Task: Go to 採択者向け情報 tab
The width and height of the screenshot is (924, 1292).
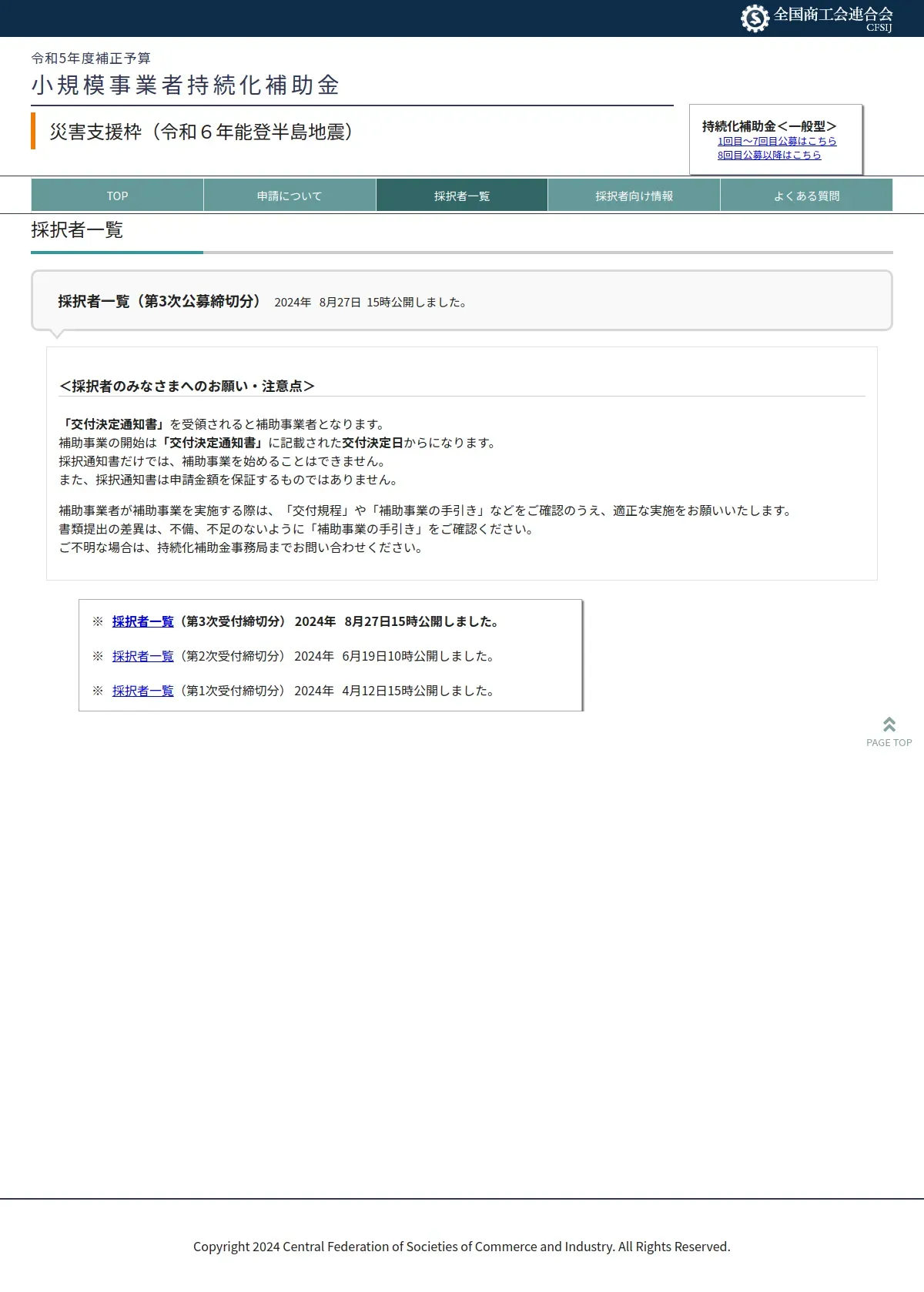Action: [x=634, y=196]
